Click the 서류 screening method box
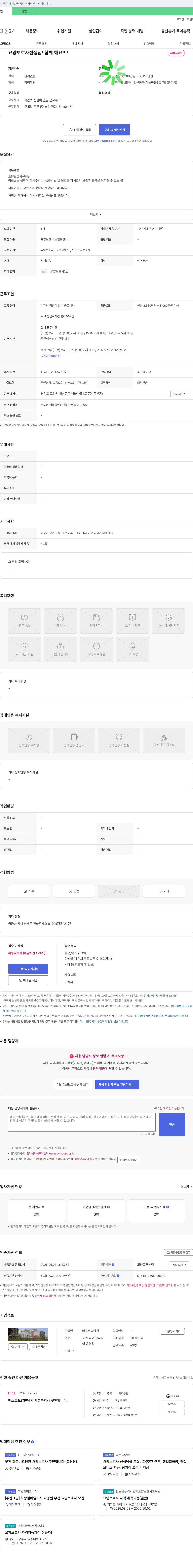Screen dimensions: 193x1568 click(29, 891)
